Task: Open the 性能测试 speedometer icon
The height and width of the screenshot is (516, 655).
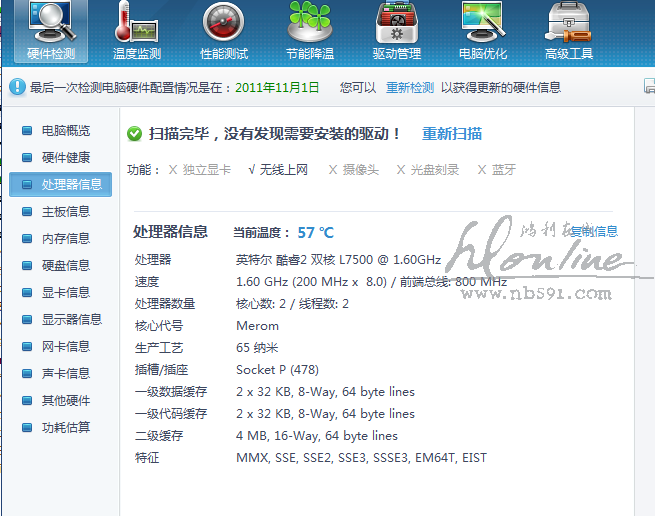Action: [x=223, y=31]
